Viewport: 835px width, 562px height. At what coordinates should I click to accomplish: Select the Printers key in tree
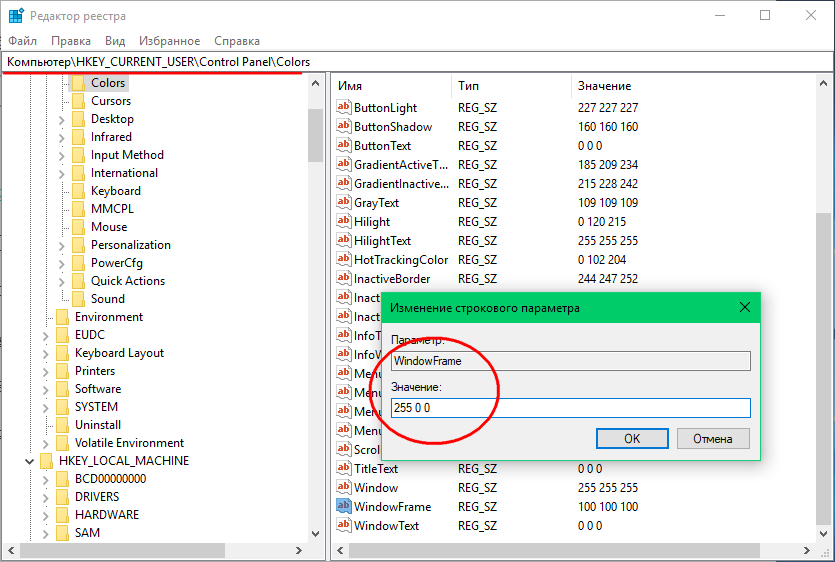pos(95,371)
